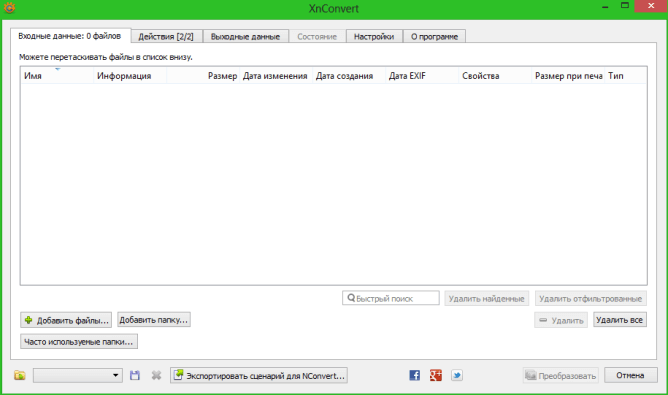Sort by the Размер column header

pyautogui.click(x=203, y=76)
